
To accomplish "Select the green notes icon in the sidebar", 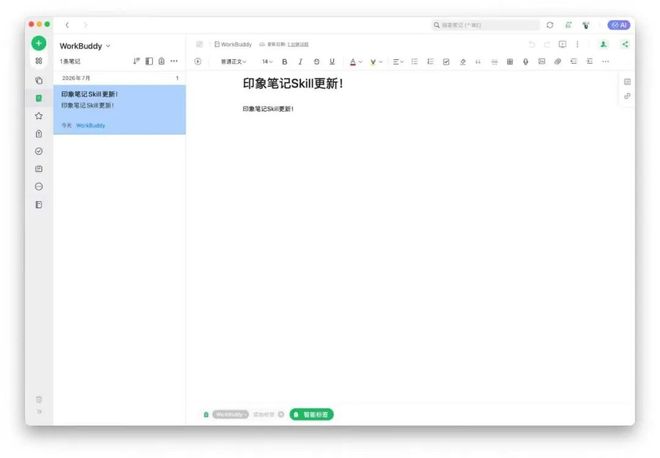I will coord(39,98).
